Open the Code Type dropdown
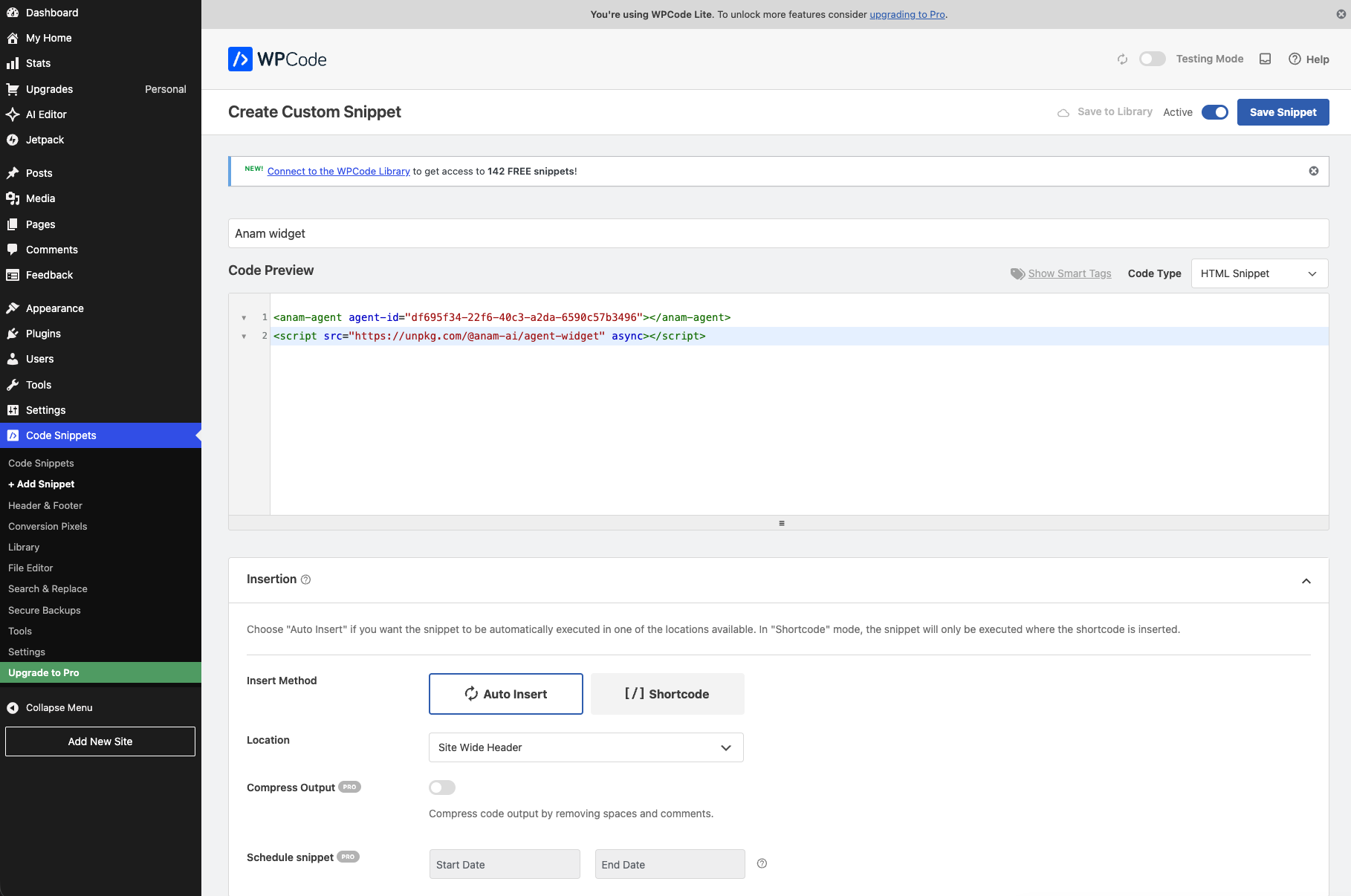 1259,273
